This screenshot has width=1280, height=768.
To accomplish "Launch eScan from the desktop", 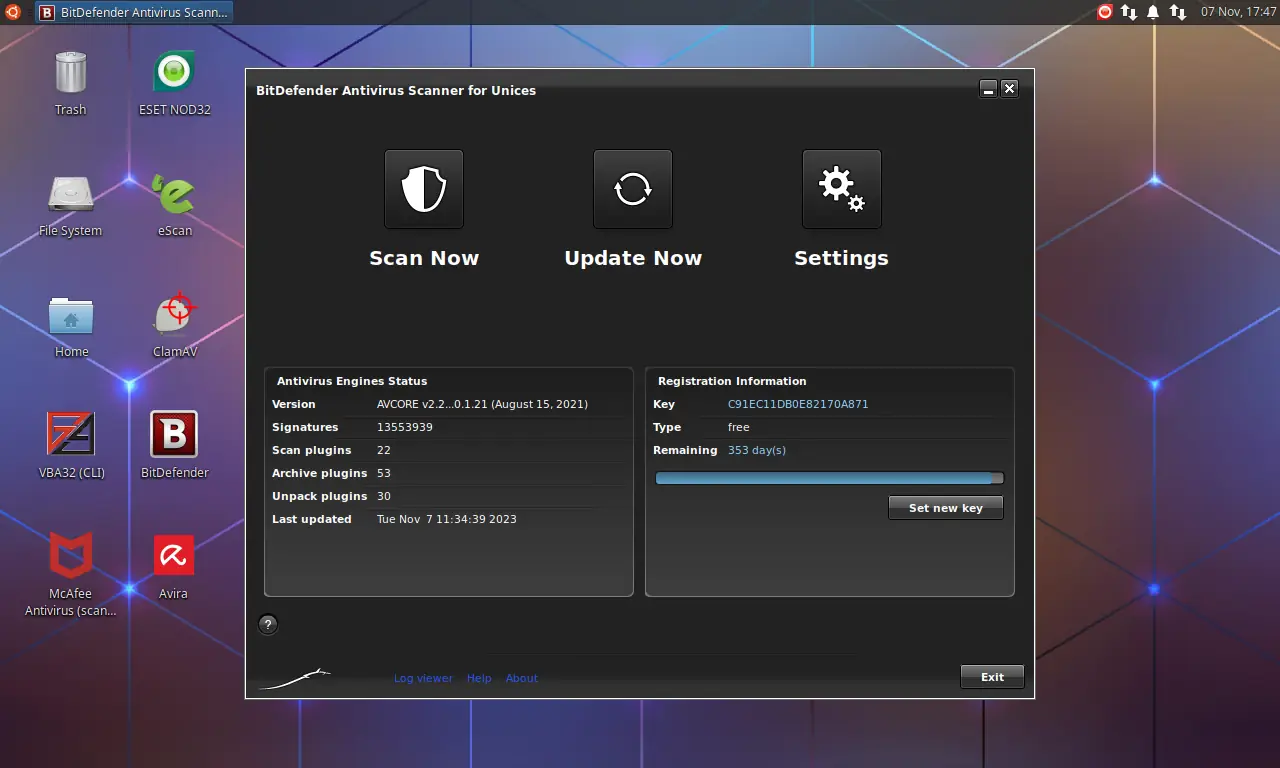I will 175,194.
